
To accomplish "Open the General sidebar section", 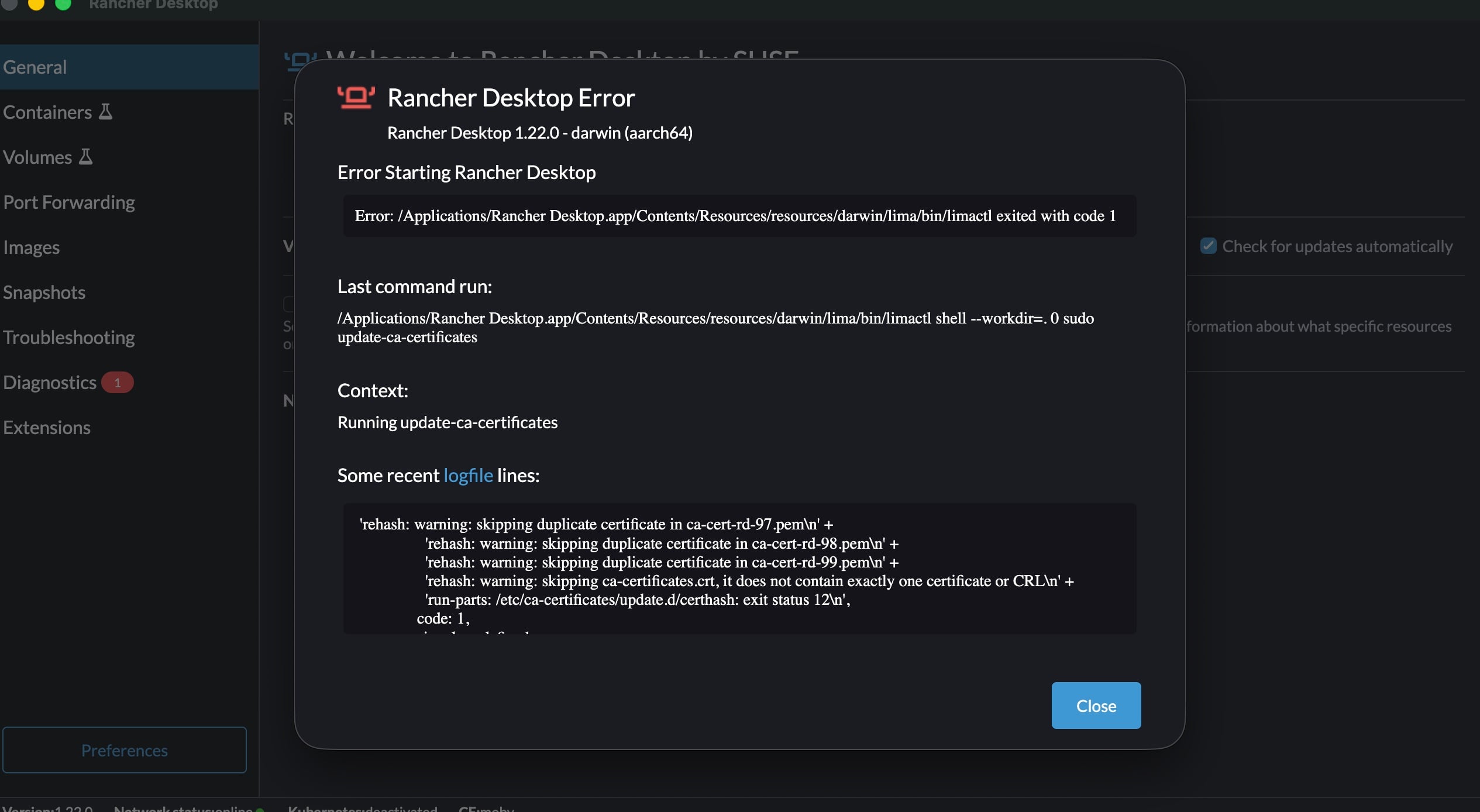I will [x=35, y=67].
